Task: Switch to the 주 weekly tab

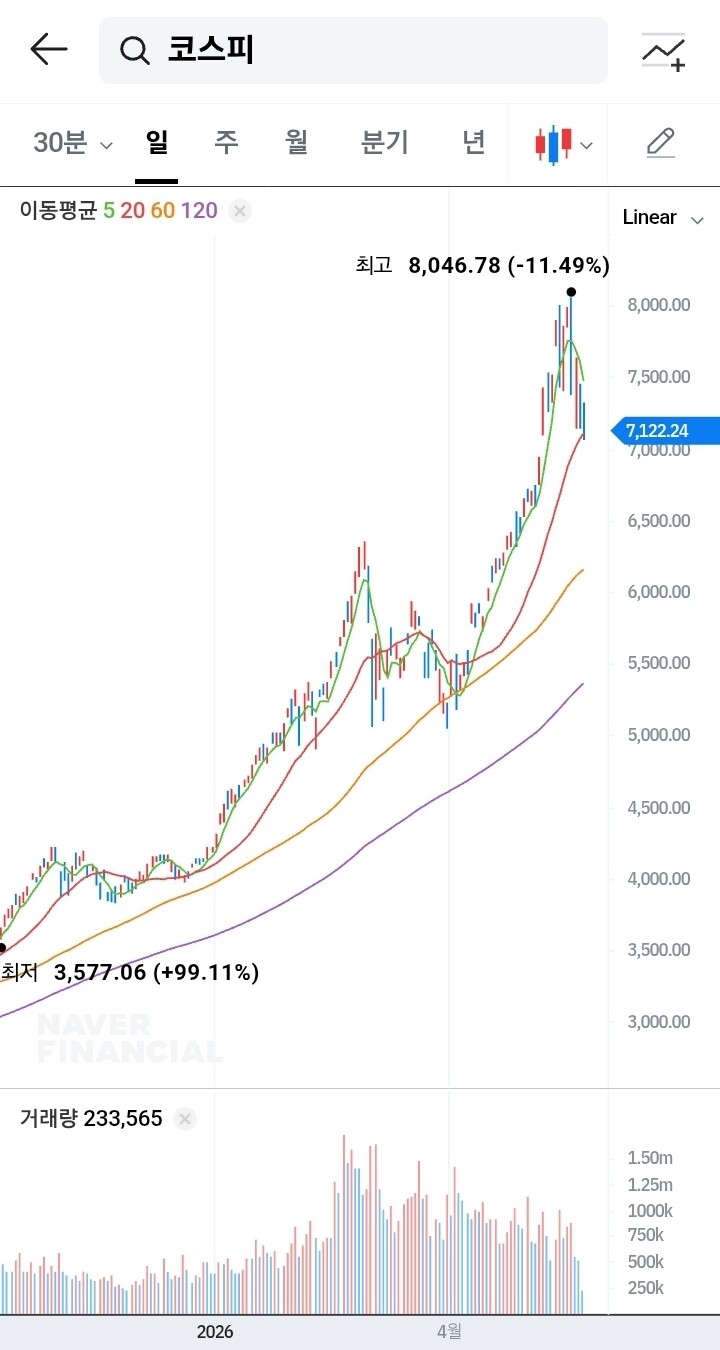Action: pyautogui.click(x=226, y=143)
